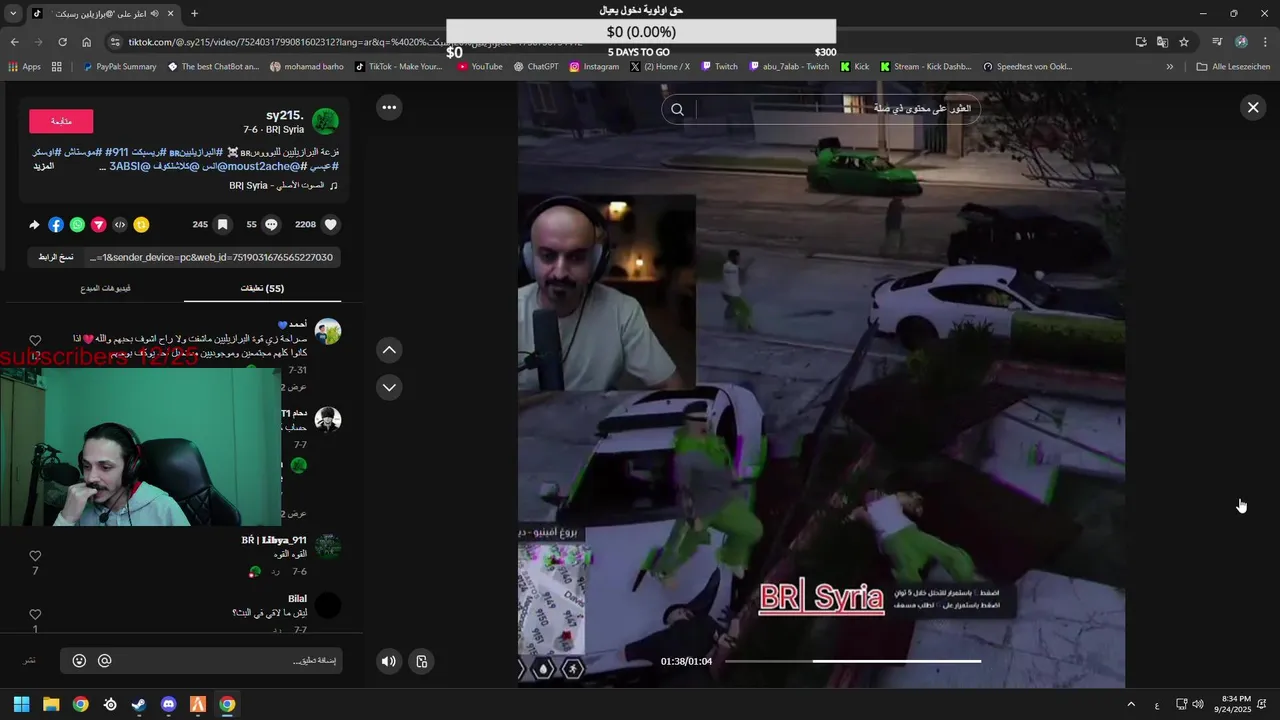The image size is (1280, 720).
Task: Open the ChatGPT bookmark
Action: [536, 67]
